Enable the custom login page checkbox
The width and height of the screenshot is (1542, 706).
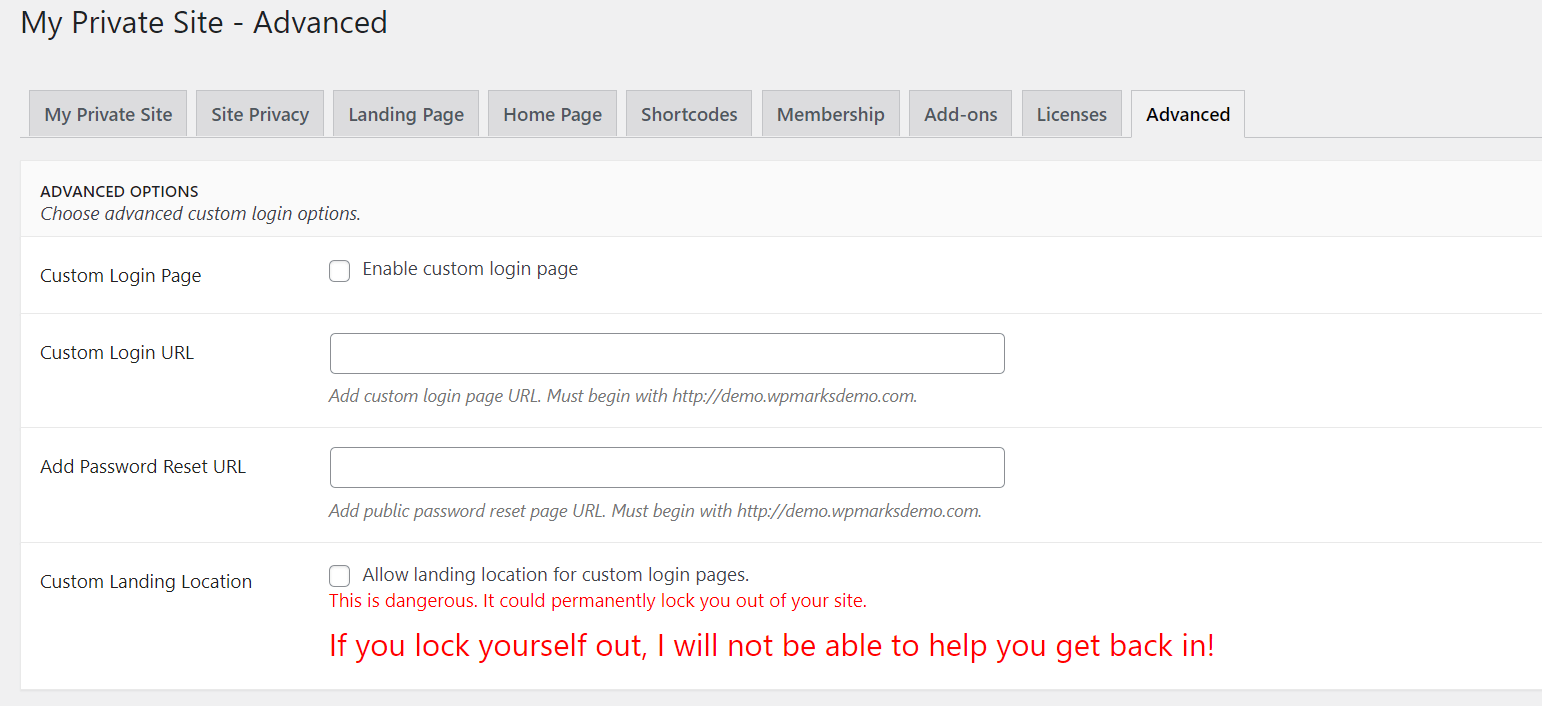pyautogui.click(x=339, y=270)
